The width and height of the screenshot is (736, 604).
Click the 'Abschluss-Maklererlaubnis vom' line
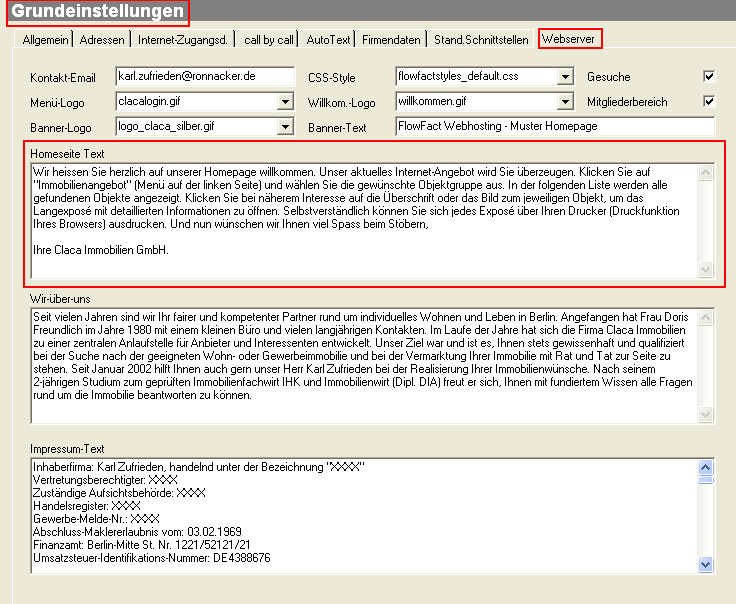pyautogui.click(x=137, y=532)
